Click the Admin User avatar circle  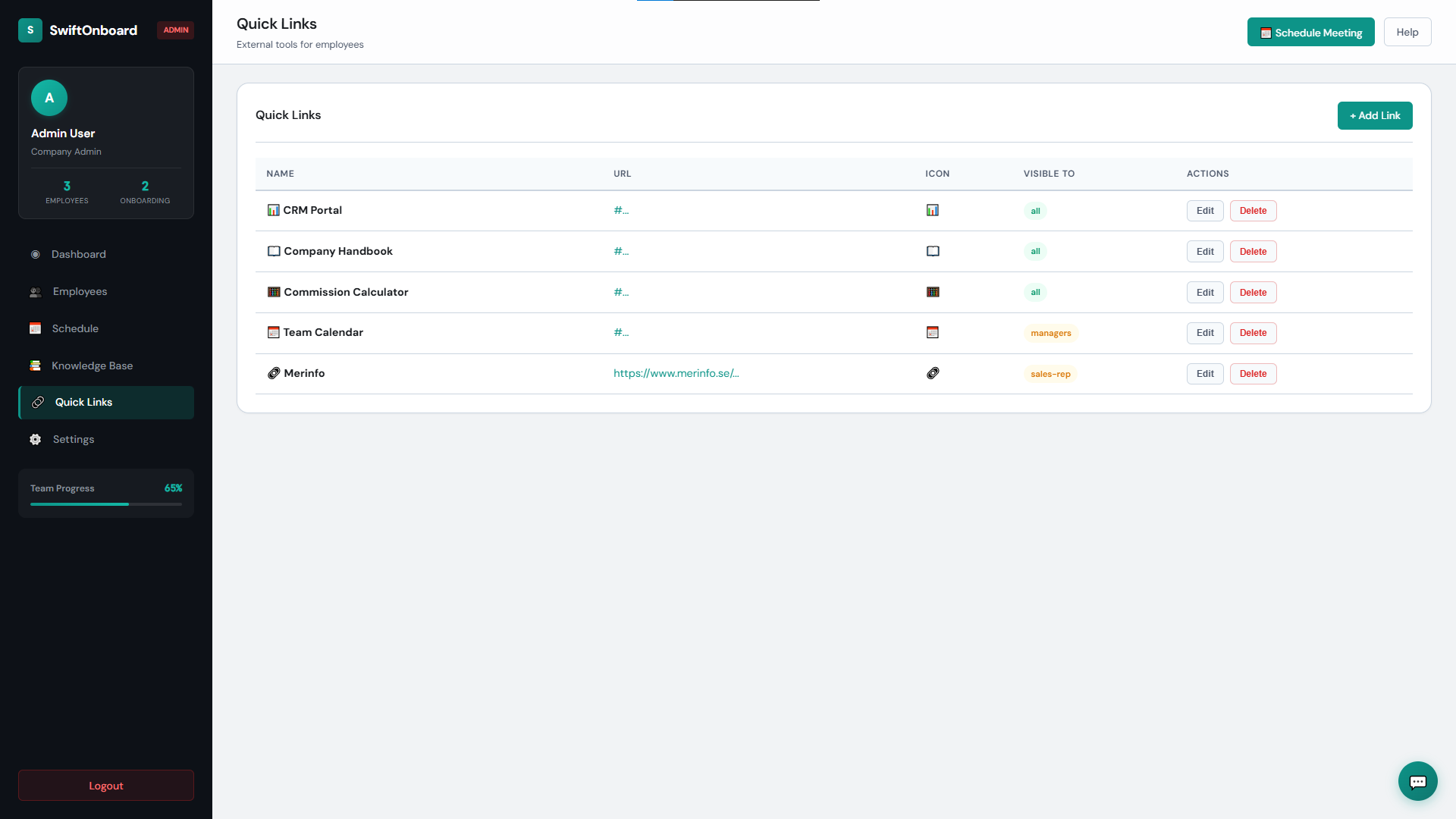click(x=49, y=98)
